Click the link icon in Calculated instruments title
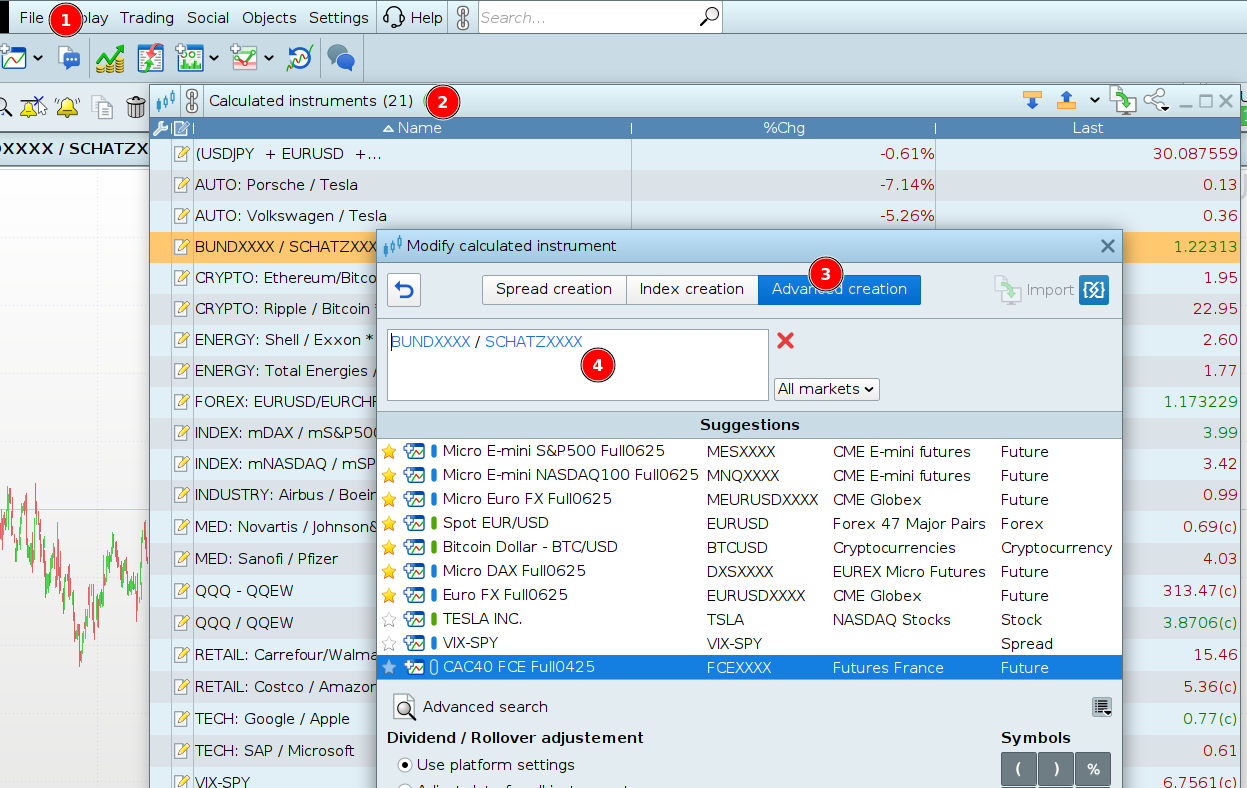Viewport: 1247px width, 788px height. click(192, 101)
